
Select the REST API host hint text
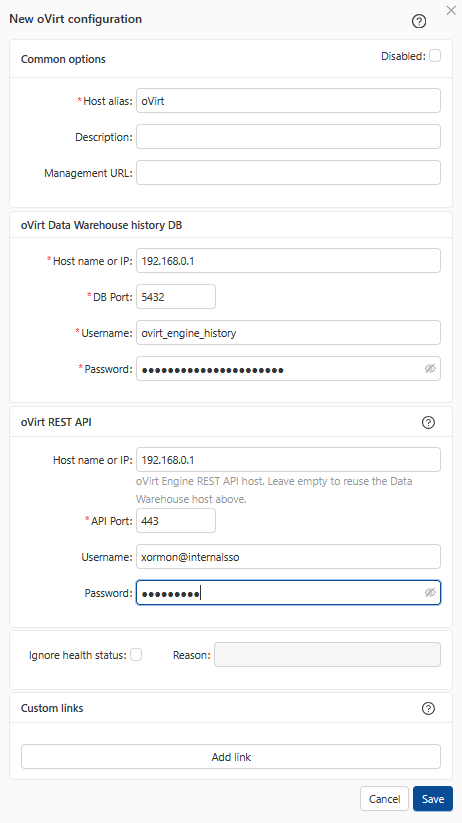274,490
